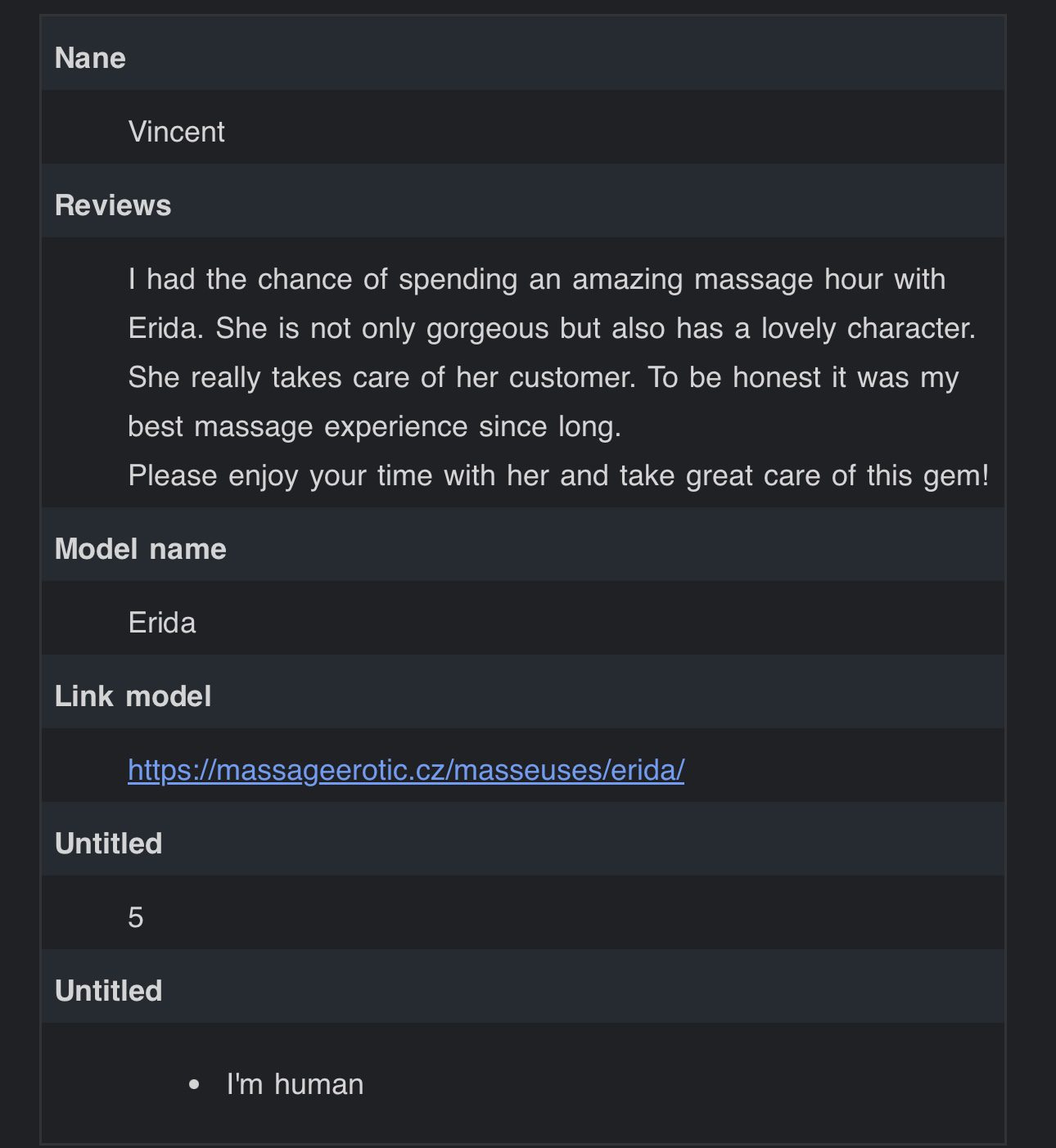This screenshot has width=1056, height=1148.
Task: Click the review's first line 'I had the chance'
Action: coord(537,279)
